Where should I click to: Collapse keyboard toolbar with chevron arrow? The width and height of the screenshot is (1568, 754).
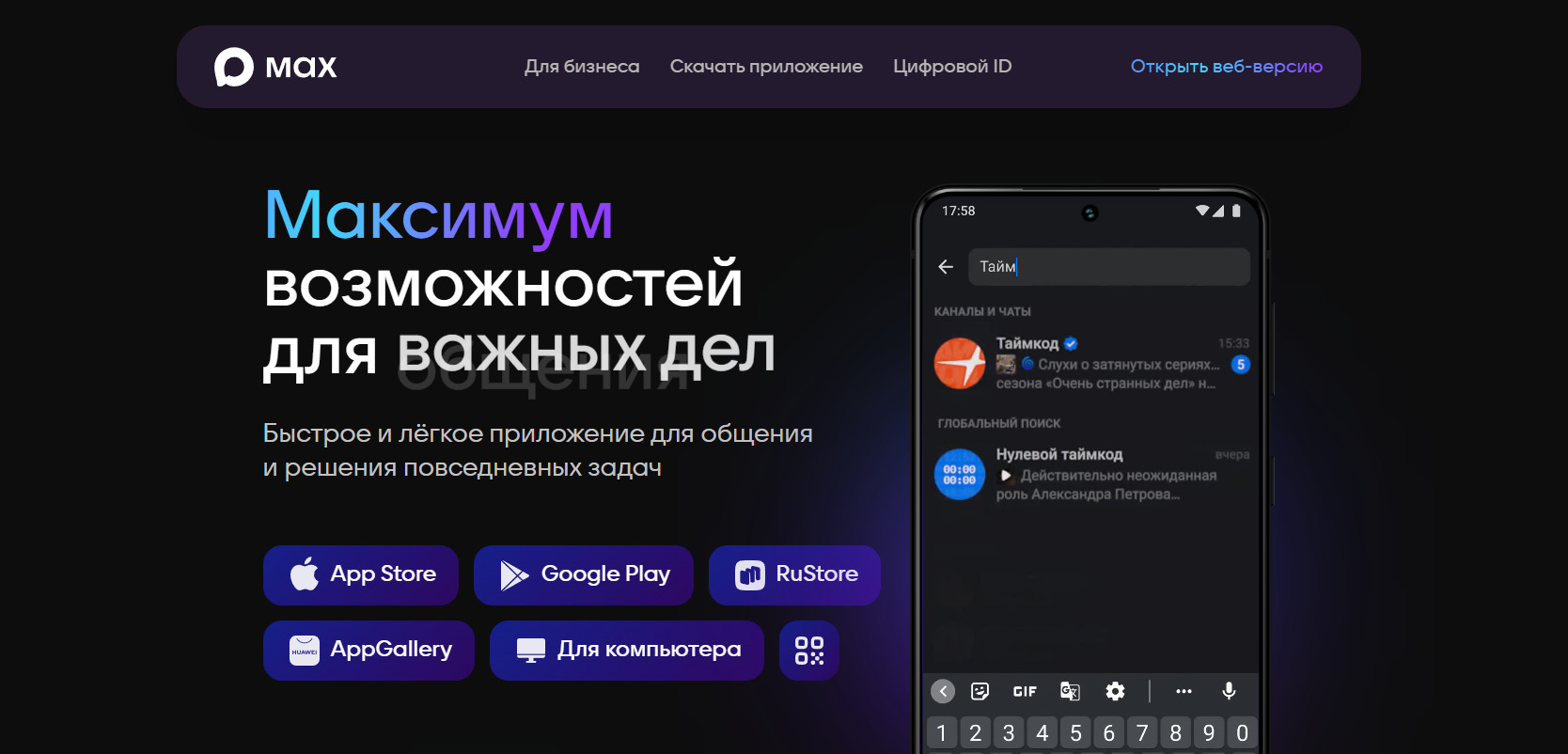pyautogui.click(x=943, y=691)
